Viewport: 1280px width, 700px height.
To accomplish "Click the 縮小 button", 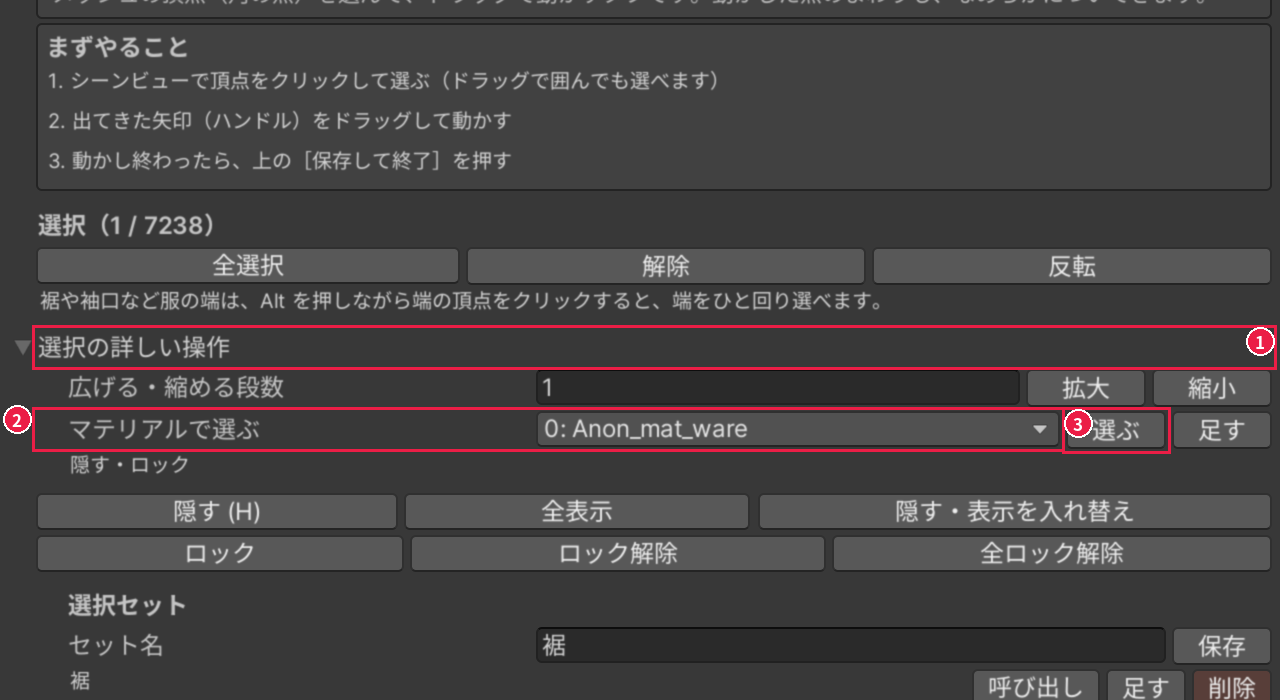I will [x=1212, y=387].
